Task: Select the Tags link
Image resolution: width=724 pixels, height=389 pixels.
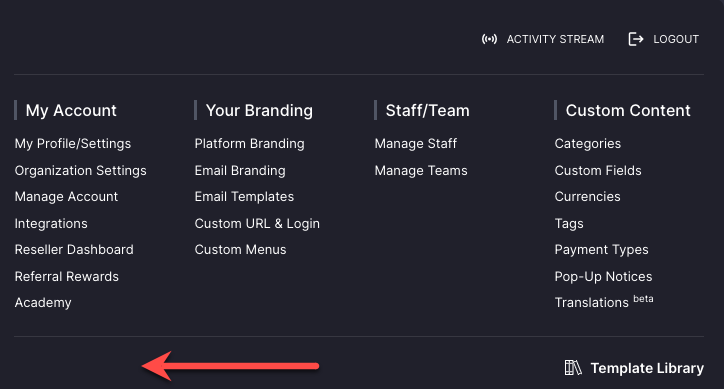Action: (x=569, y=224)
